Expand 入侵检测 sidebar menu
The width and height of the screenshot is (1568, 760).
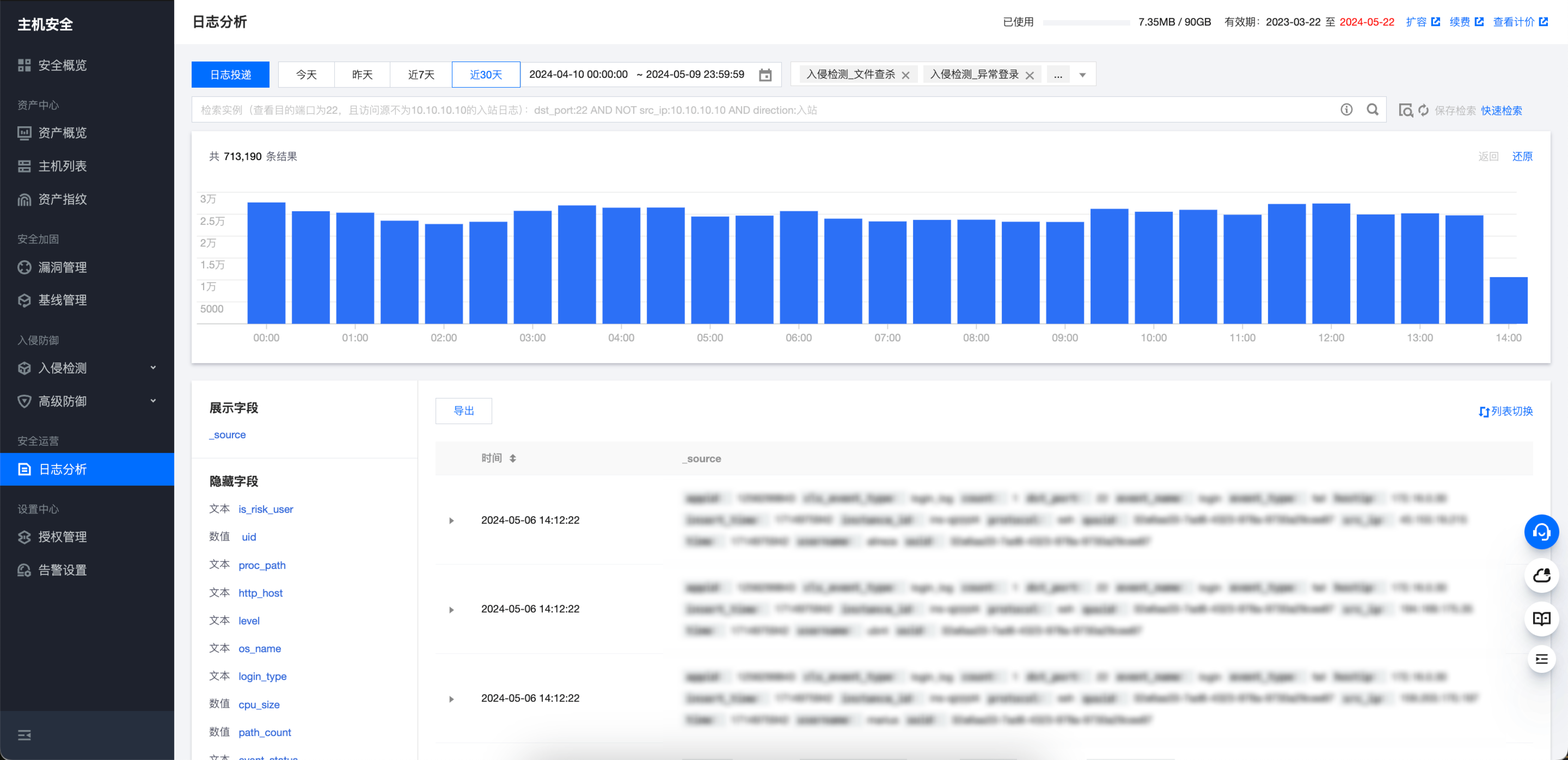pos(87,367)
